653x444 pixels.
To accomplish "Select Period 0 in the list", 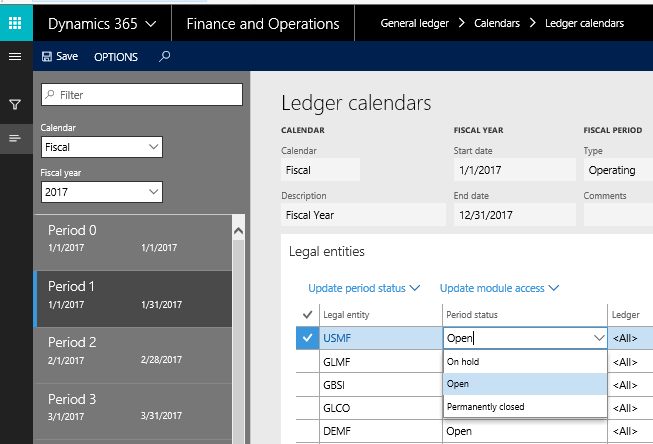I will 133,242.
